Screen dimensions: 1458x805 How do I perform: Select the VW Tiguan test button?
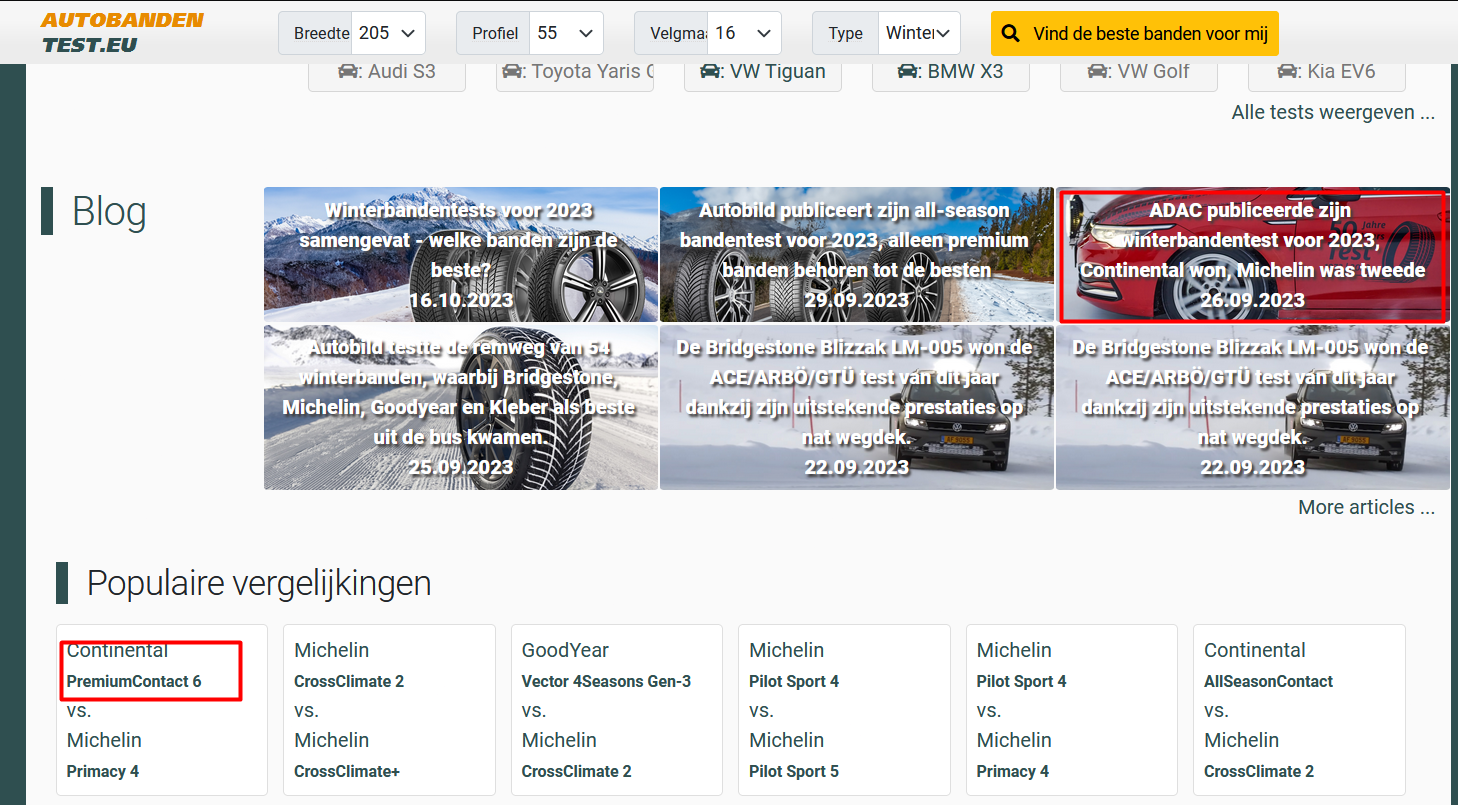[x=763, y=76]
